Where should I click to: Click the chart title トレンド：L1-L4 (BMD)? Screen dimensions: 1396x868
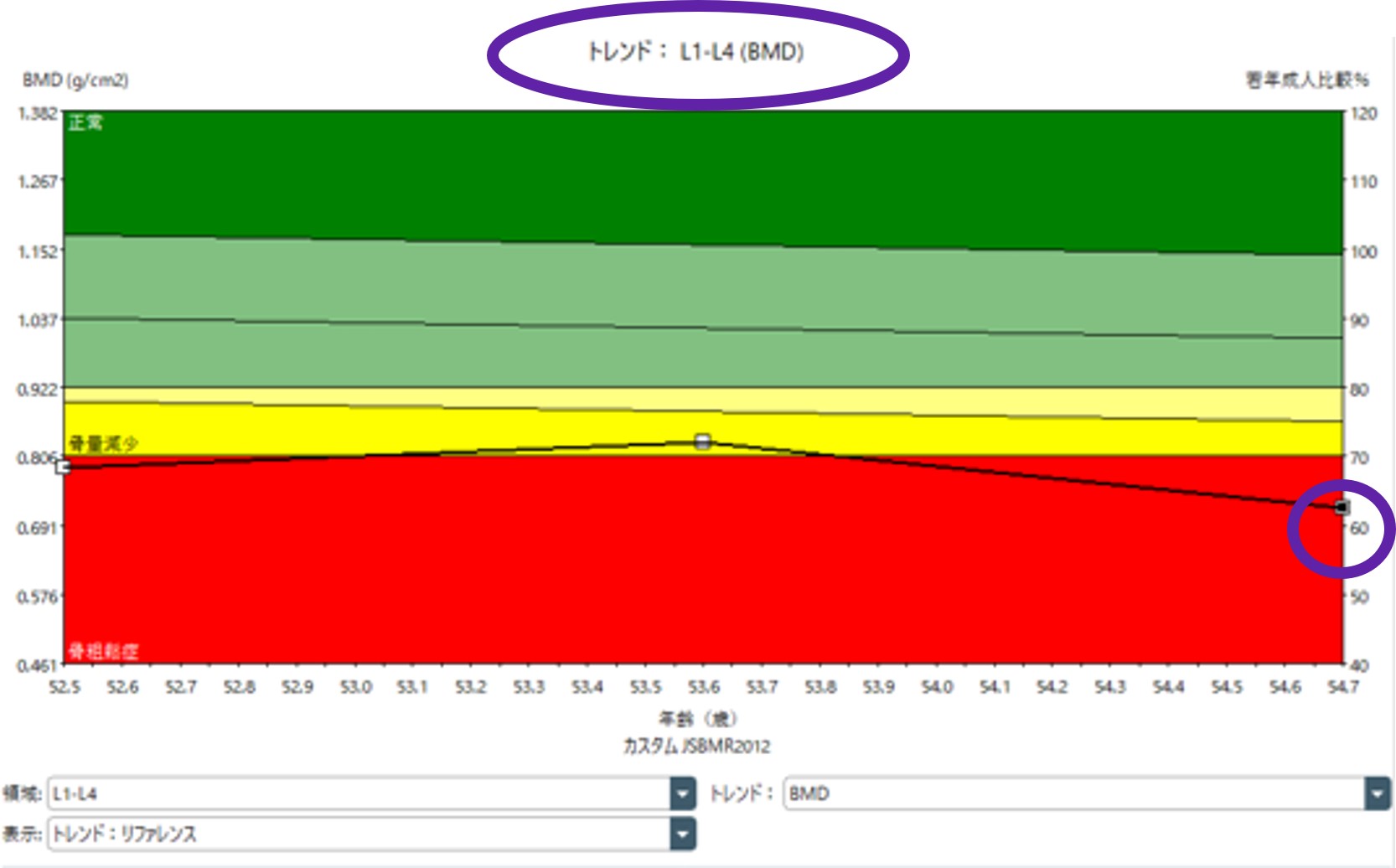point(695,52)
